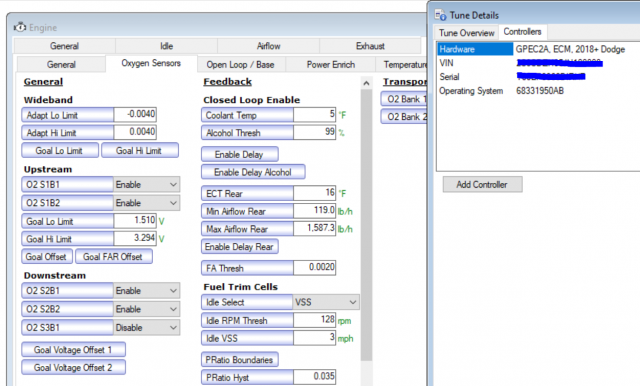This screenshot has width=640, height=386.
Task: Switch to the Open Loop / Base tab
Action: 240,64
